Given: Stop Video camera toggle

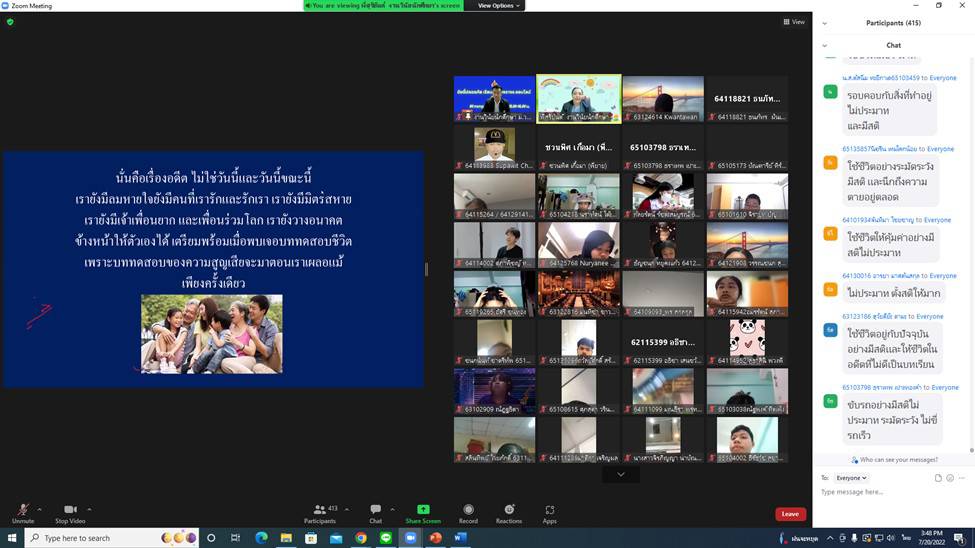Looking at the screenshot, I should coord(70,514).
